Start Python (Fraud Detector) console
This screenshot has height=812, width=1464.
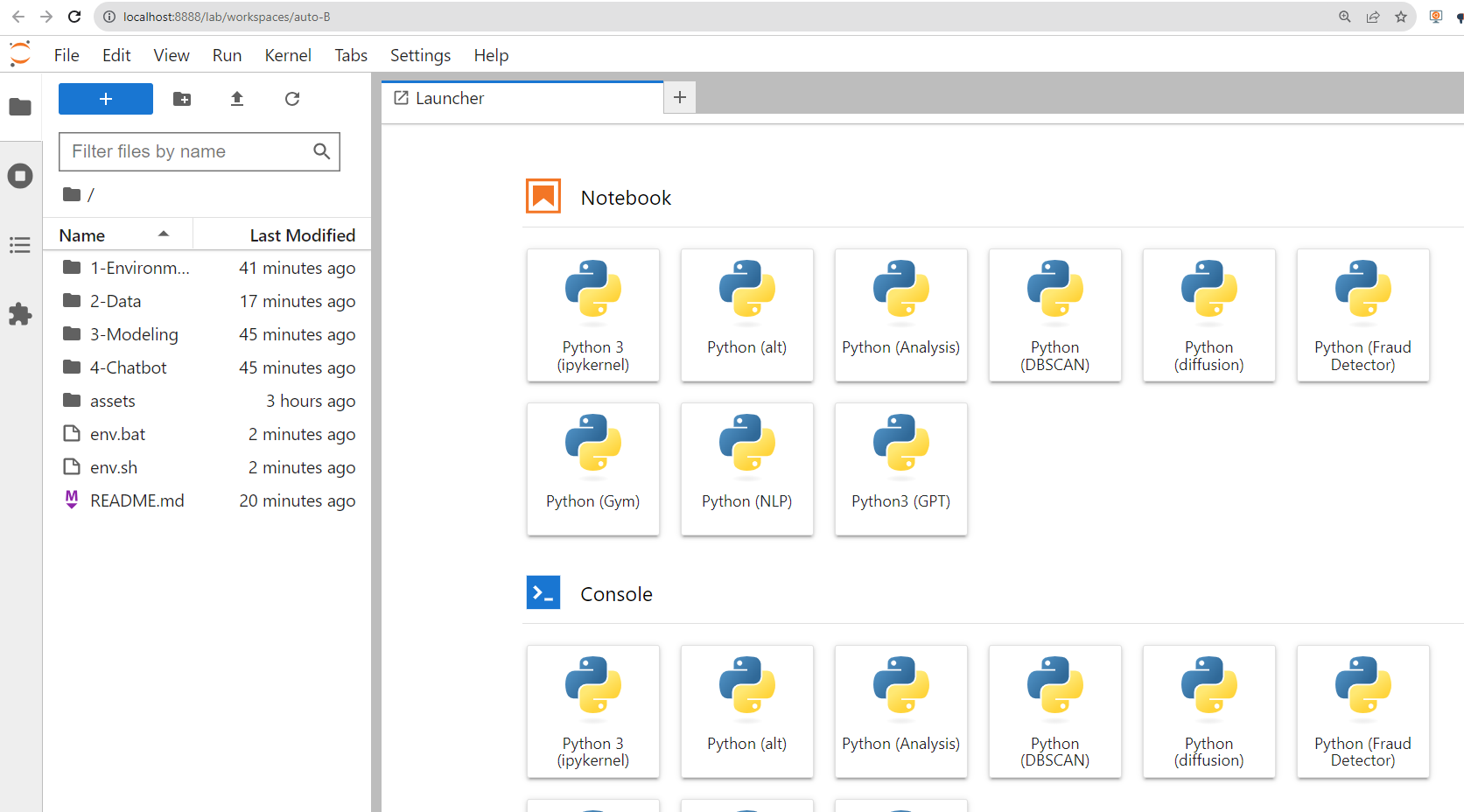[x=1363, y=711]
